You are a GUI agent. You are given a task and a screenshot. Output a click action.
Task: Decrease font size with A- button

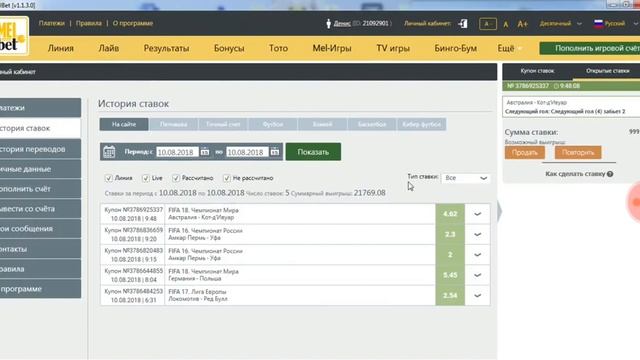[488, 24]
